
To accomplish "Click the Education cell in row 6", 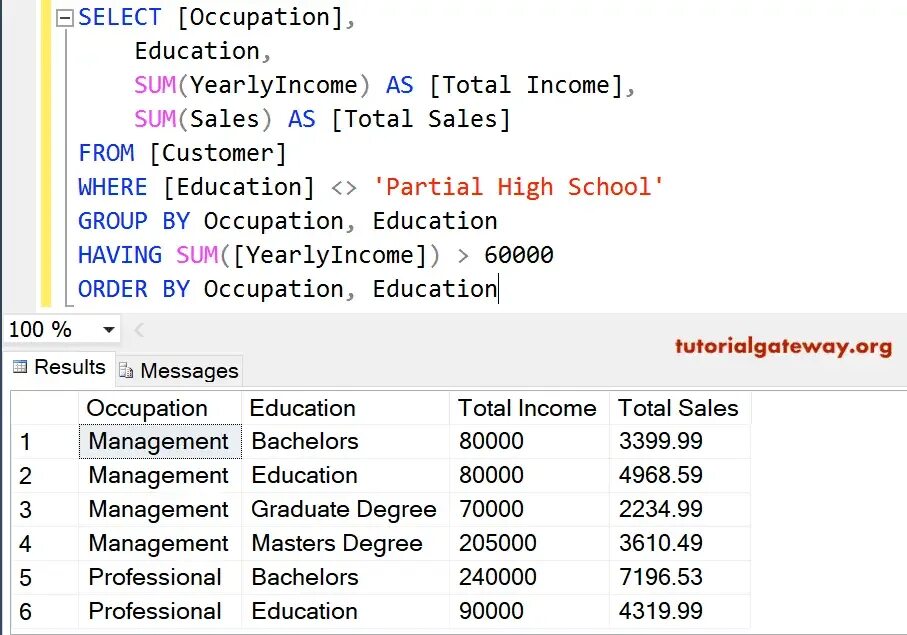I will [x=345, y=611].
